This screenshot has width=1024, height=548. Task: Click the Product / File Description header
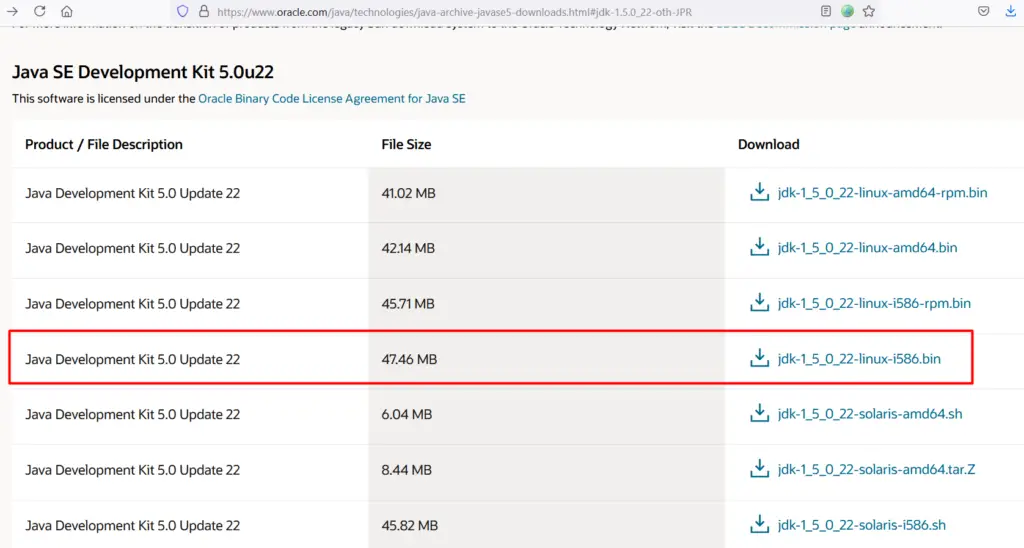(104, 144)
